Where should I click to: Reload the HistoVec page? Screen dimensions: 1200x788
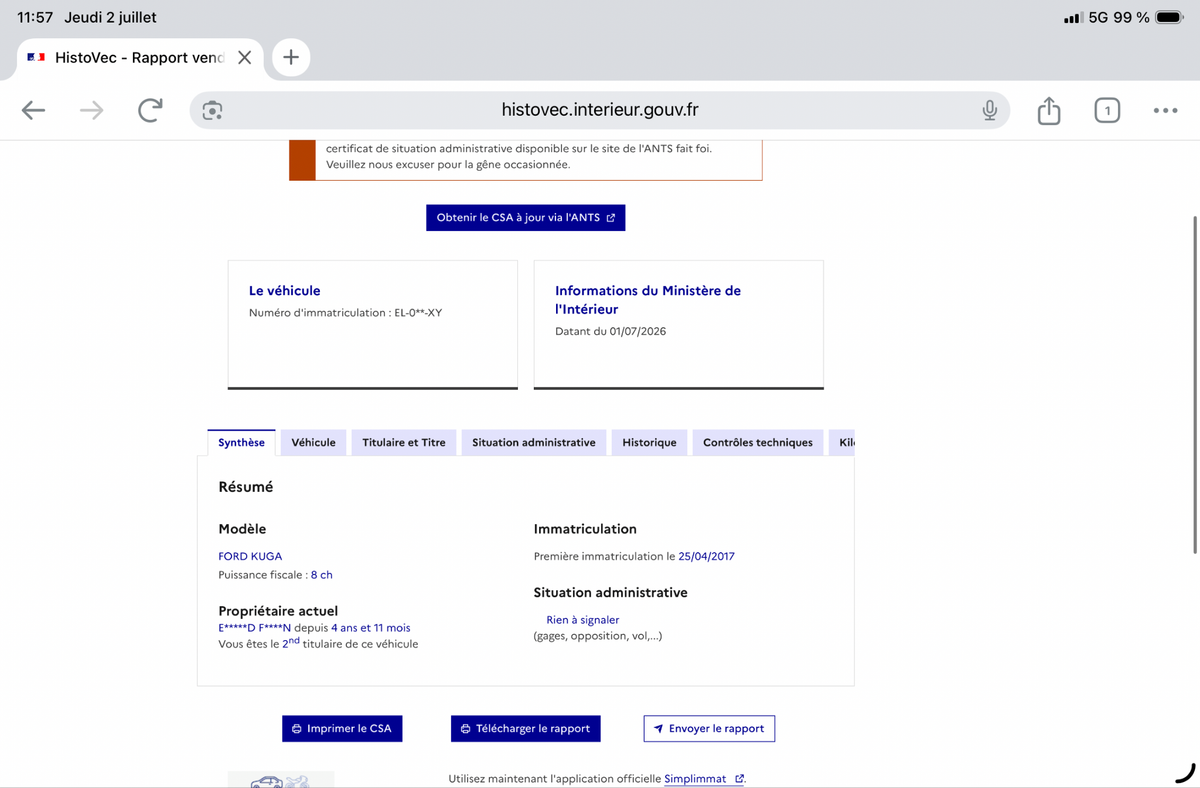(150, 110)
